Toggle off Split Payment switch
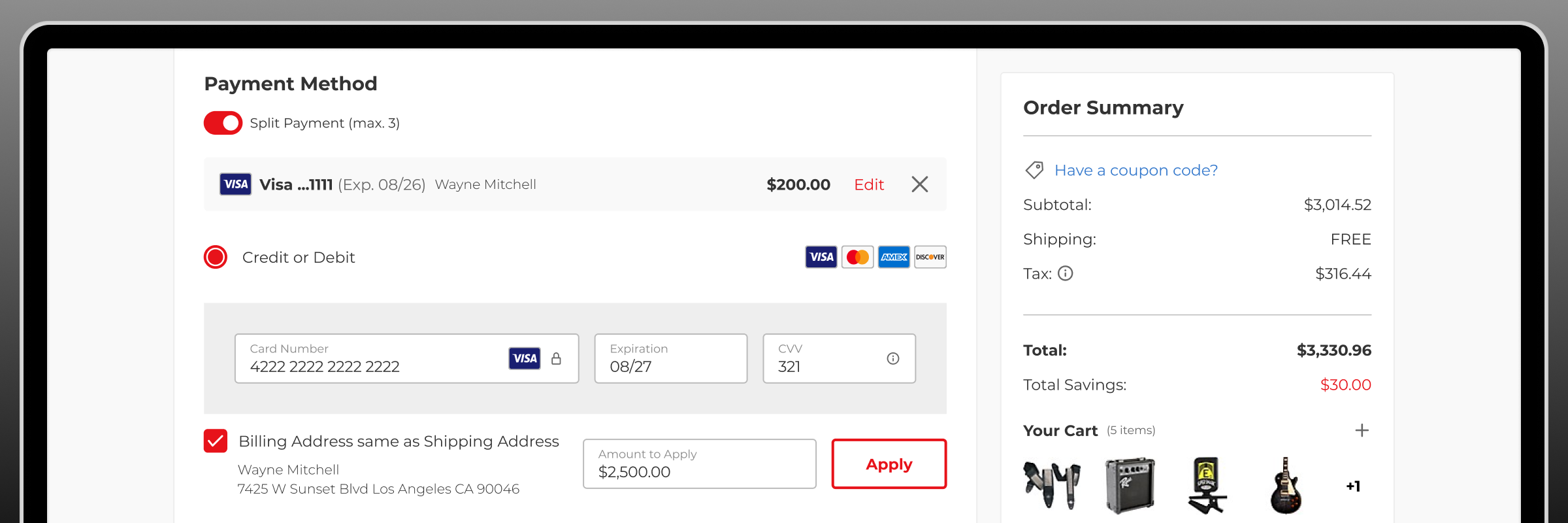 (x=223, y=123)
